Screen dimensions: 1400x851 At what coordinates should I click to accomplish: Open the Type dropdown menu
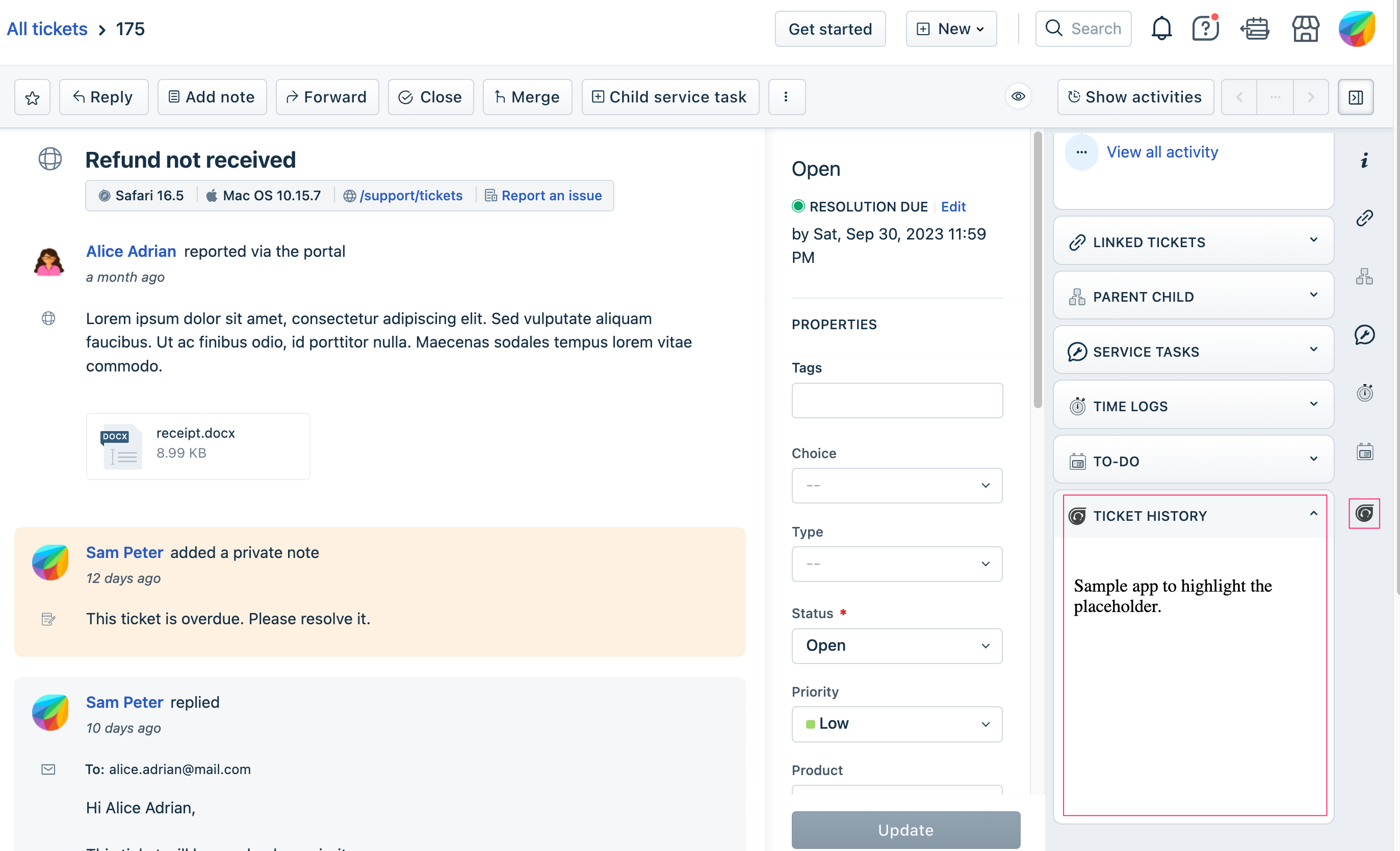897,564
